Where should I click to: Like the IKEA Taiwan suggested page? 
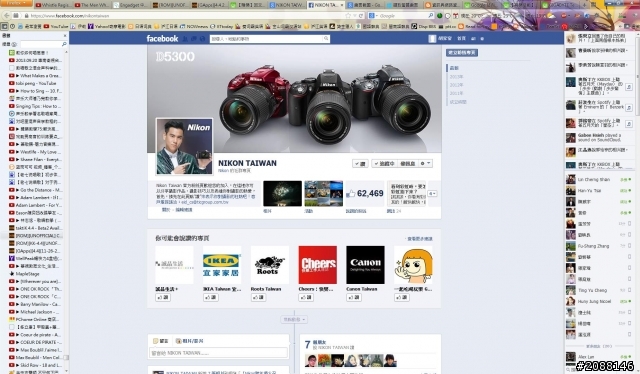(211, 298)
